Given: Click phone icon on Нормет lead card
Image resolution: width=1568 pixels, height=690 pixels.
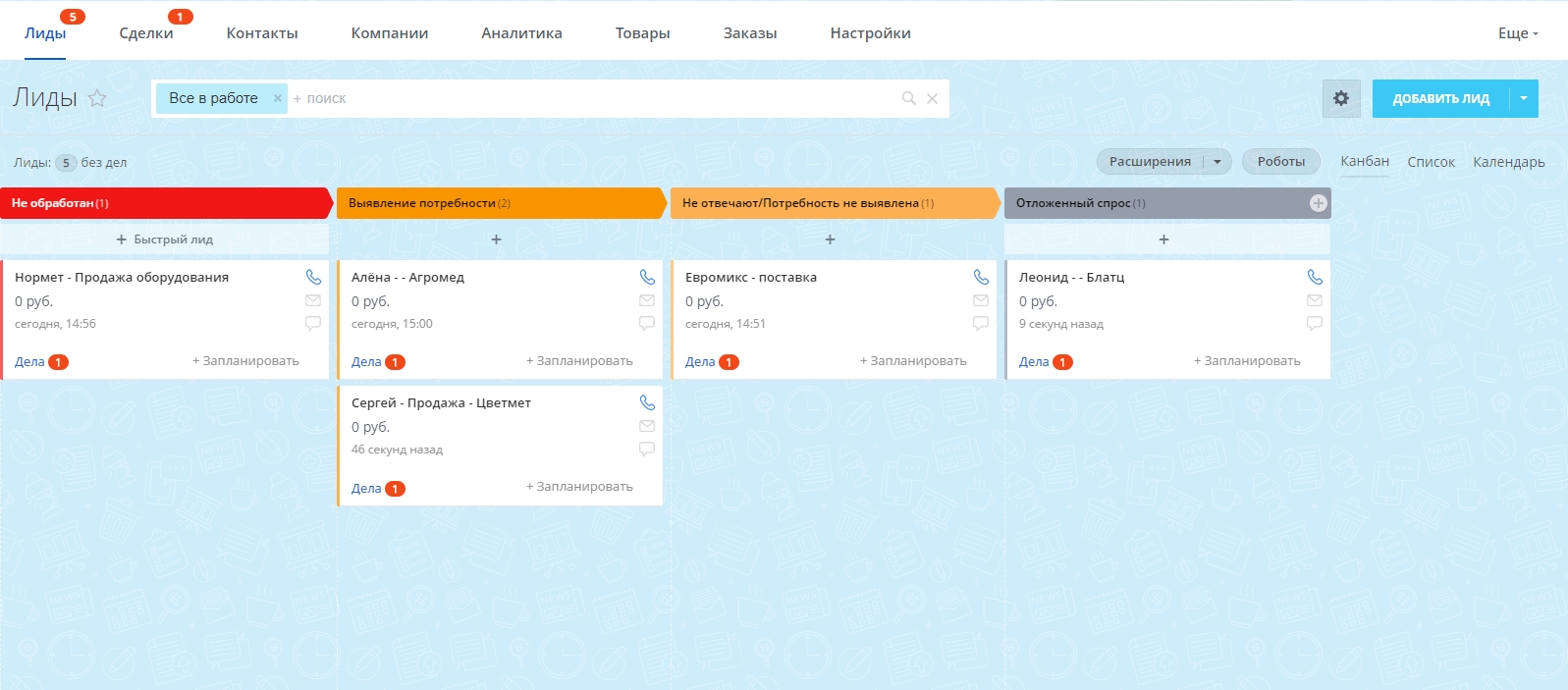Looking at the screenshot, I should tap(313, 278).
